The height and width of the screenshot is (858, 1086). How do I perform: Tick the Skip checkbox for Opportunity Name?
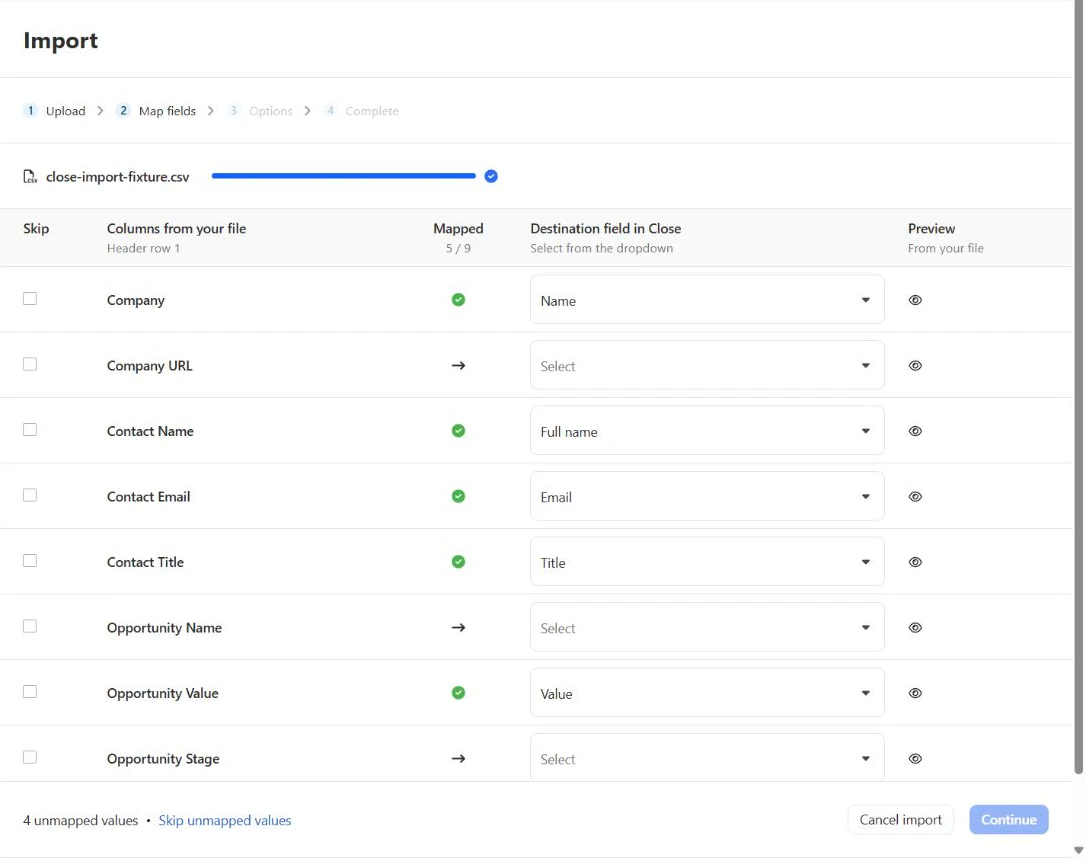[30, 626]
